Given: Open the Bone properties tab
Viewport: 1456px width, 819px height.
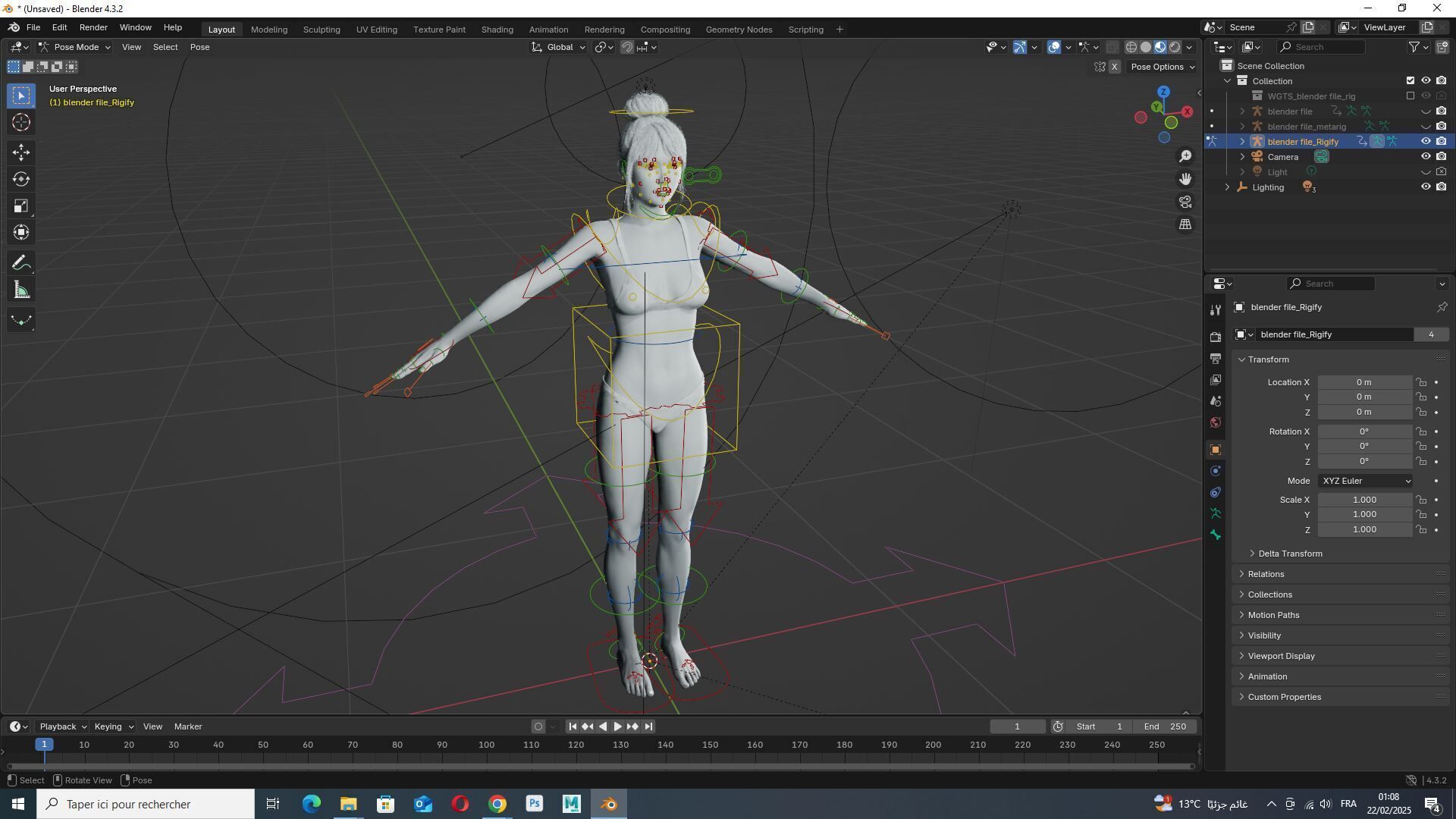Looking at the screenshot, I should [1216, 535].
